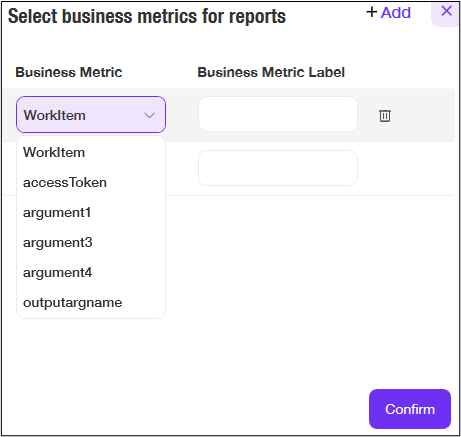Click the grey first row area right of the trash icon
This screenshot has width=461, height=437.
pyautogui.click(x=423, y=115)
